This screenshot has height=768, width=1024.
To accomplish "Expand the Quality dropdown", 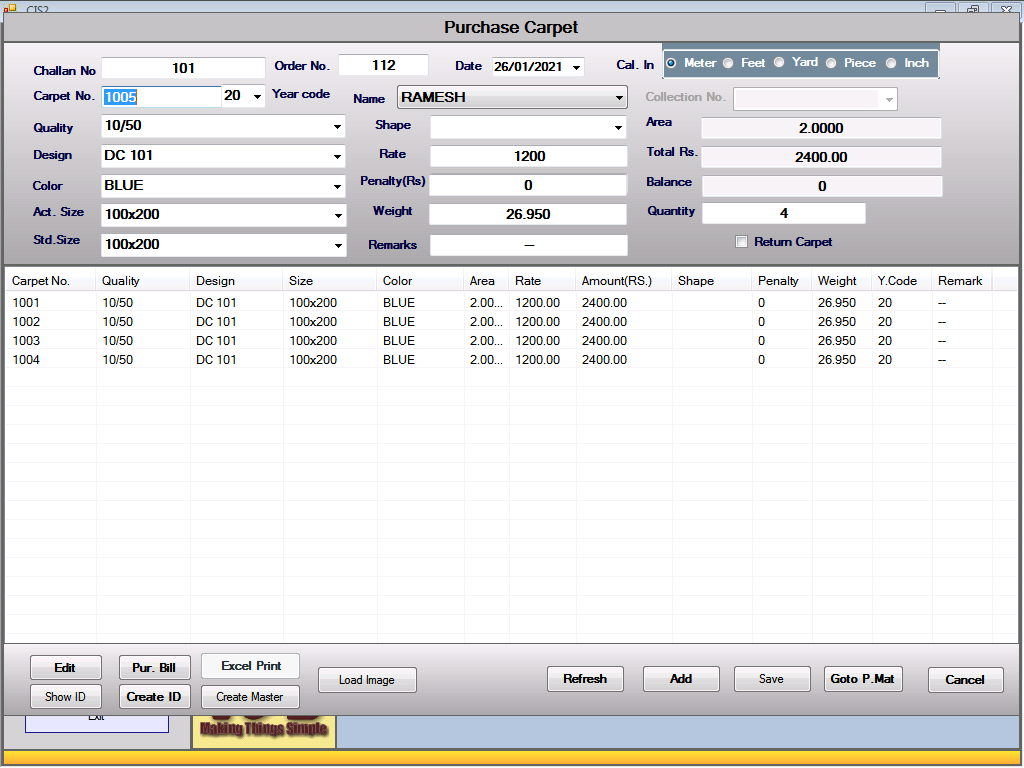I will [337, 127].
